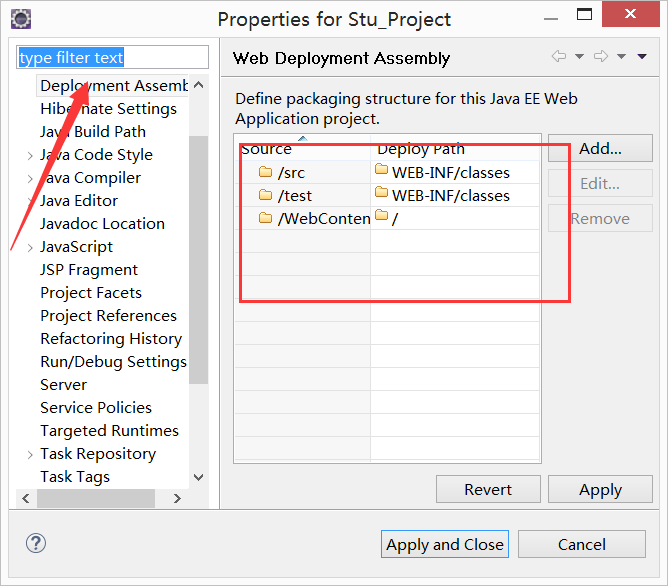The width and height of the screenshot is (668, 586).
Task: Select Targeted Runtimes entry
Action: coord(109,431)
